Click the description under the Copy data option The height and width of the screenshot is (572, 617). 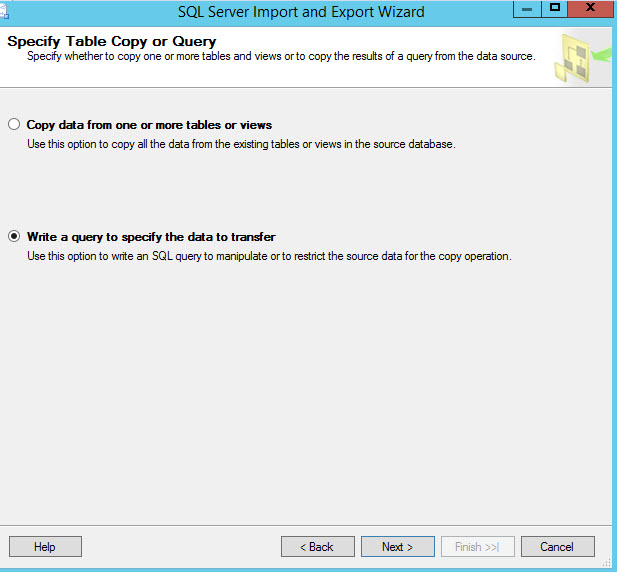pyautogui.click(x=240, y=144)
